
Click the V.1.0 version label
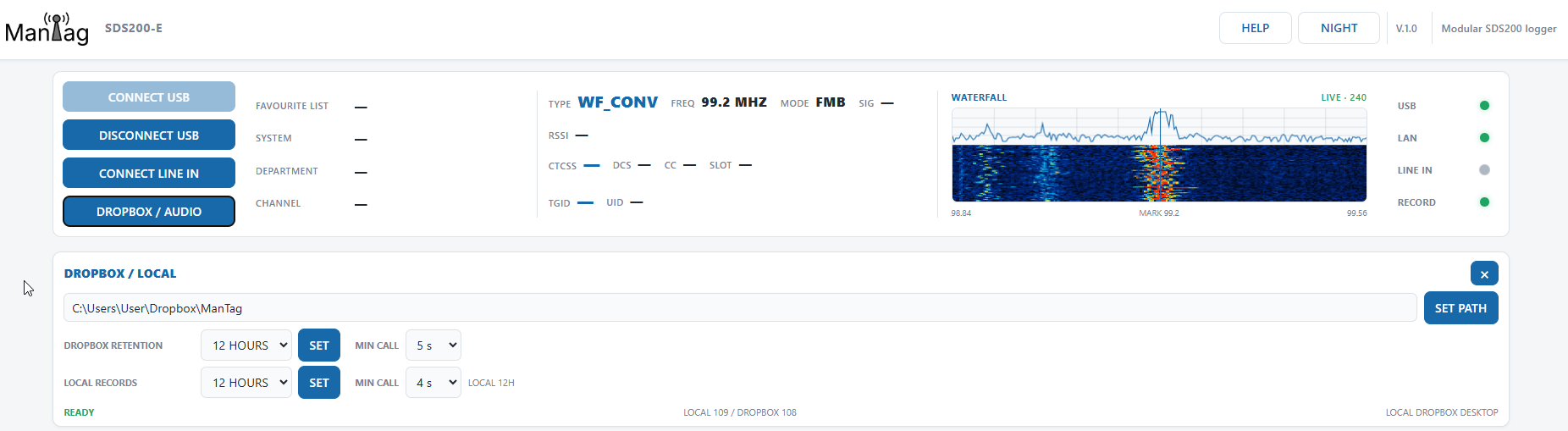[1406, 28]
